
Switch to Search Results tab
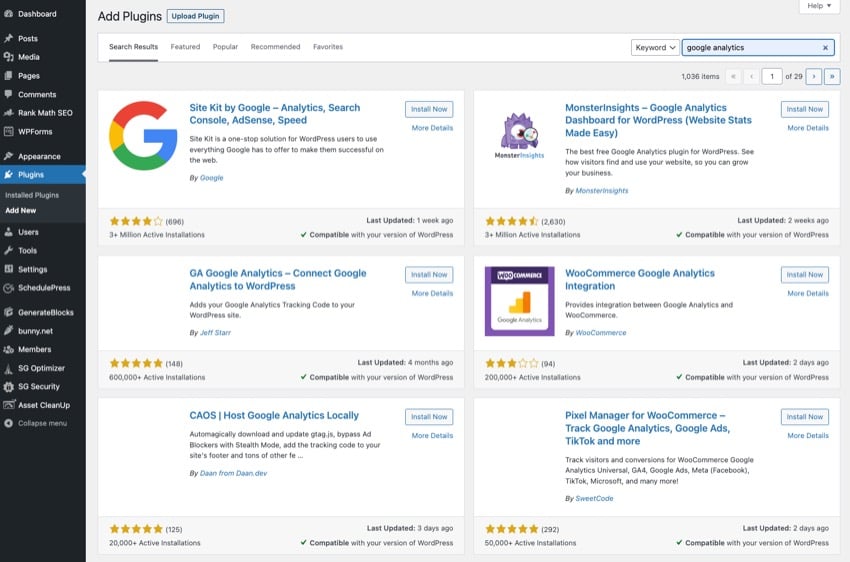pyautogui.click(x=133, y=47)
